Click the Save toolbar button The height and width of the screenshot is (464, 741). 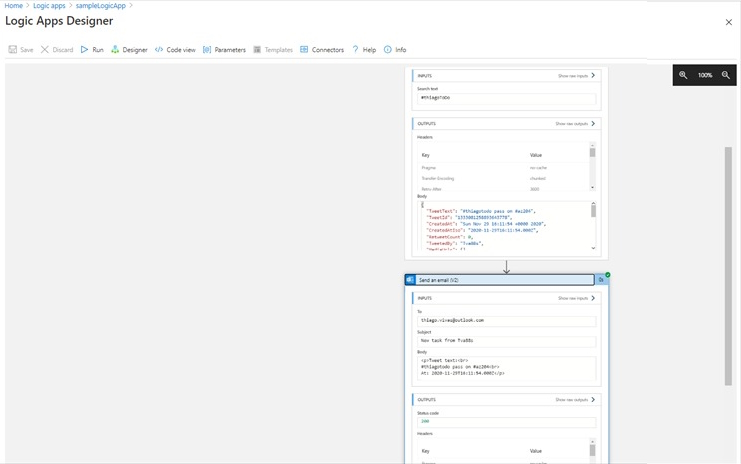pos(21,50)
